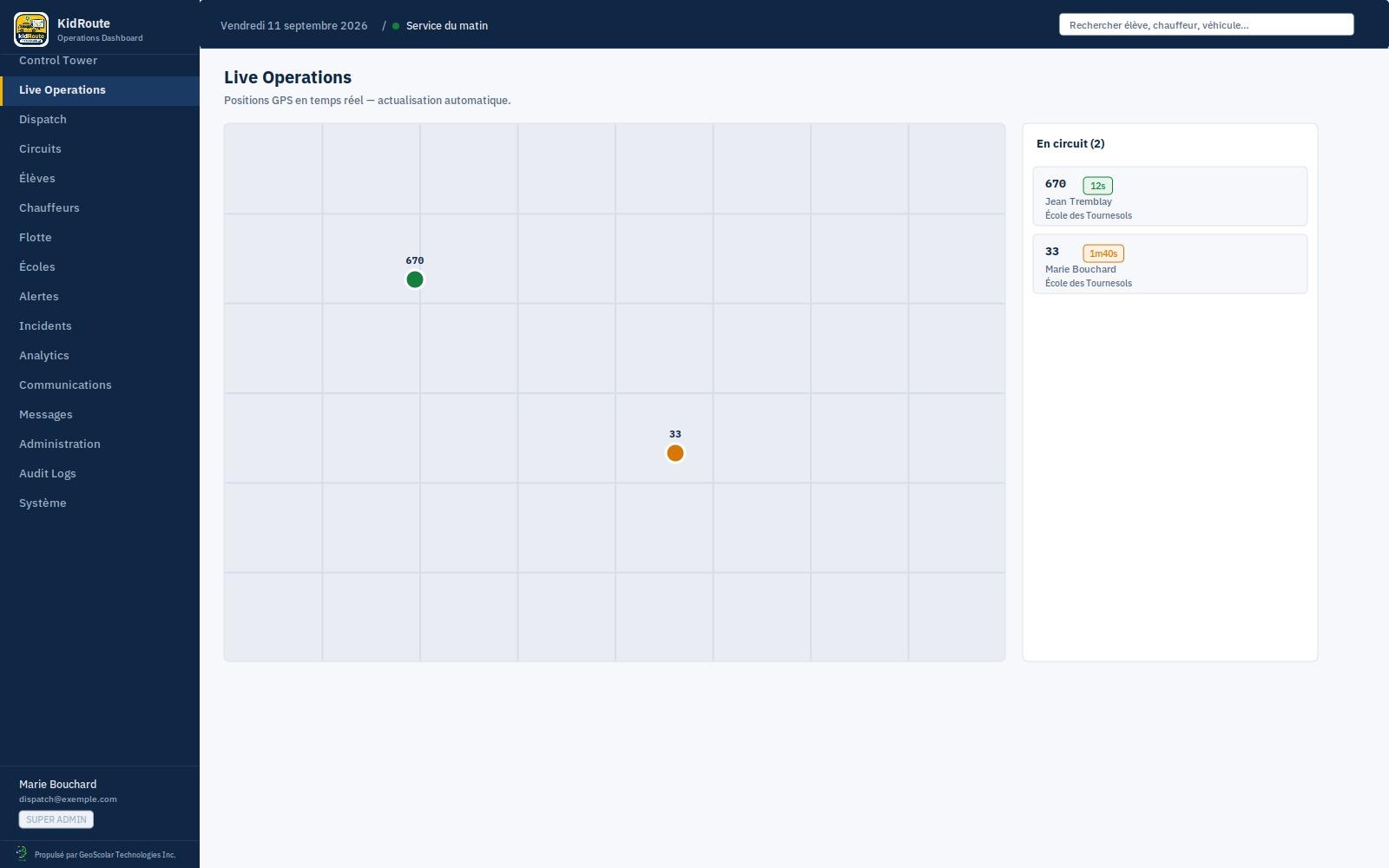Click the 1m40s delay badge

[1103, 253]
